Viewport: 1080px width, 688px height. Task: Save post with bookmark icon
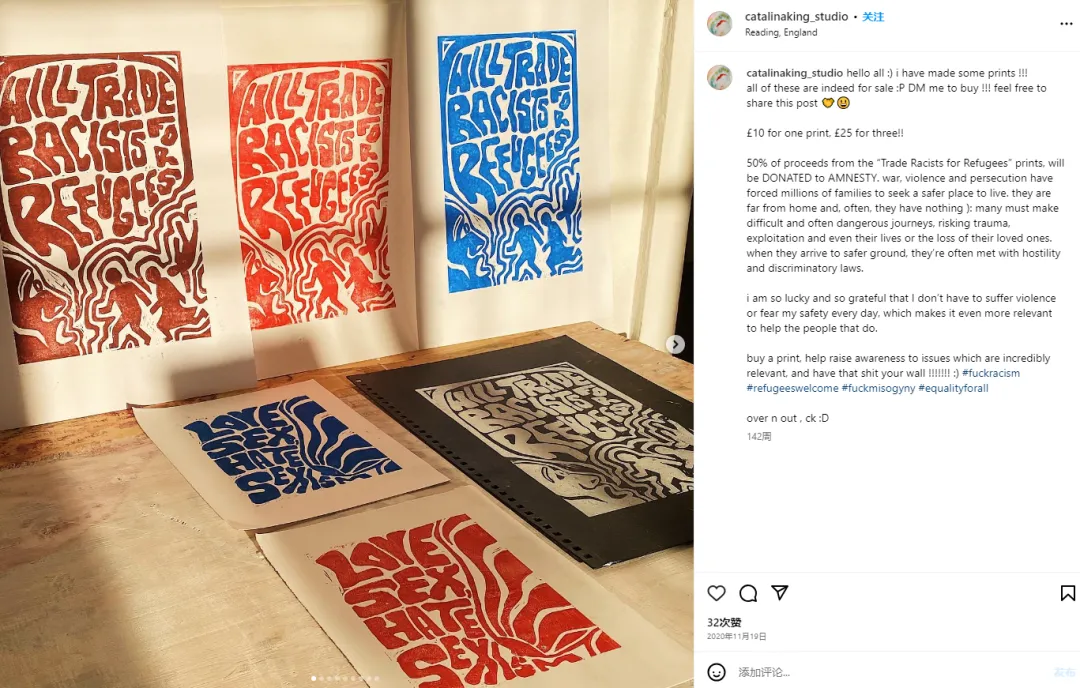click(1068, 593)
